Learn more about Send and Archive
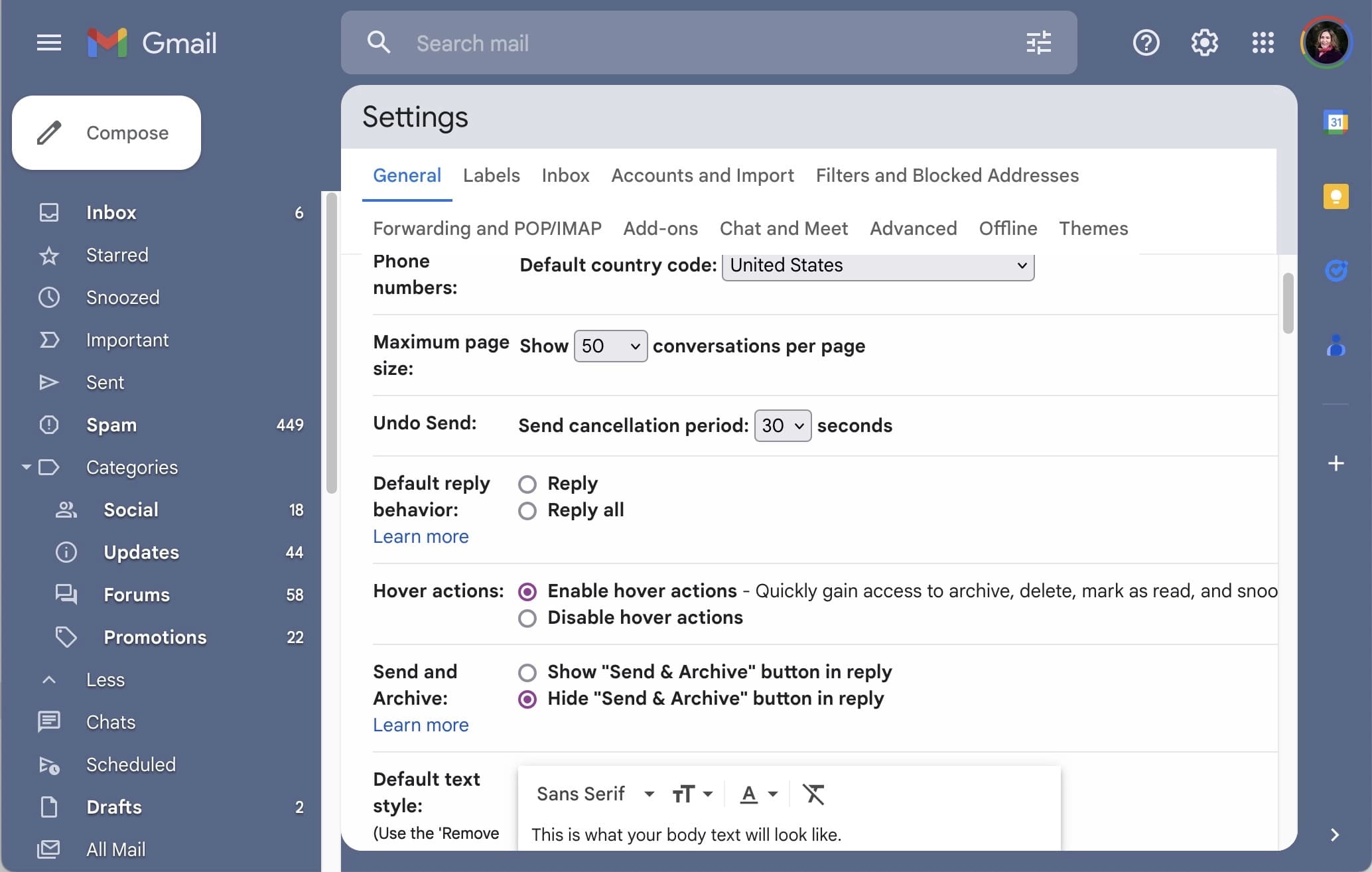The height and width of the screenshot is (872, 1372). point(421,725)
